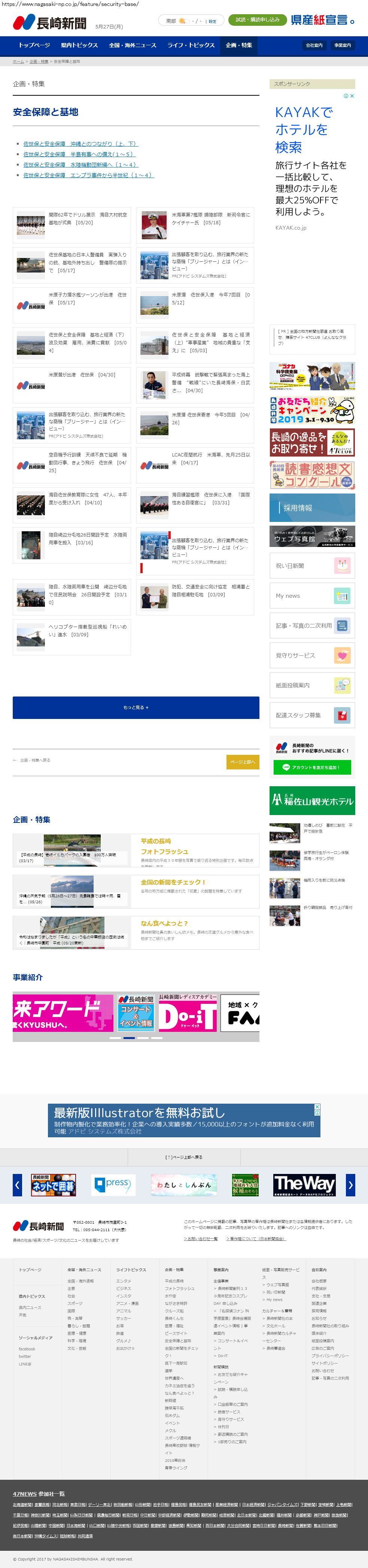Click the cake icon for 祝い日新聞

(342, 566)
